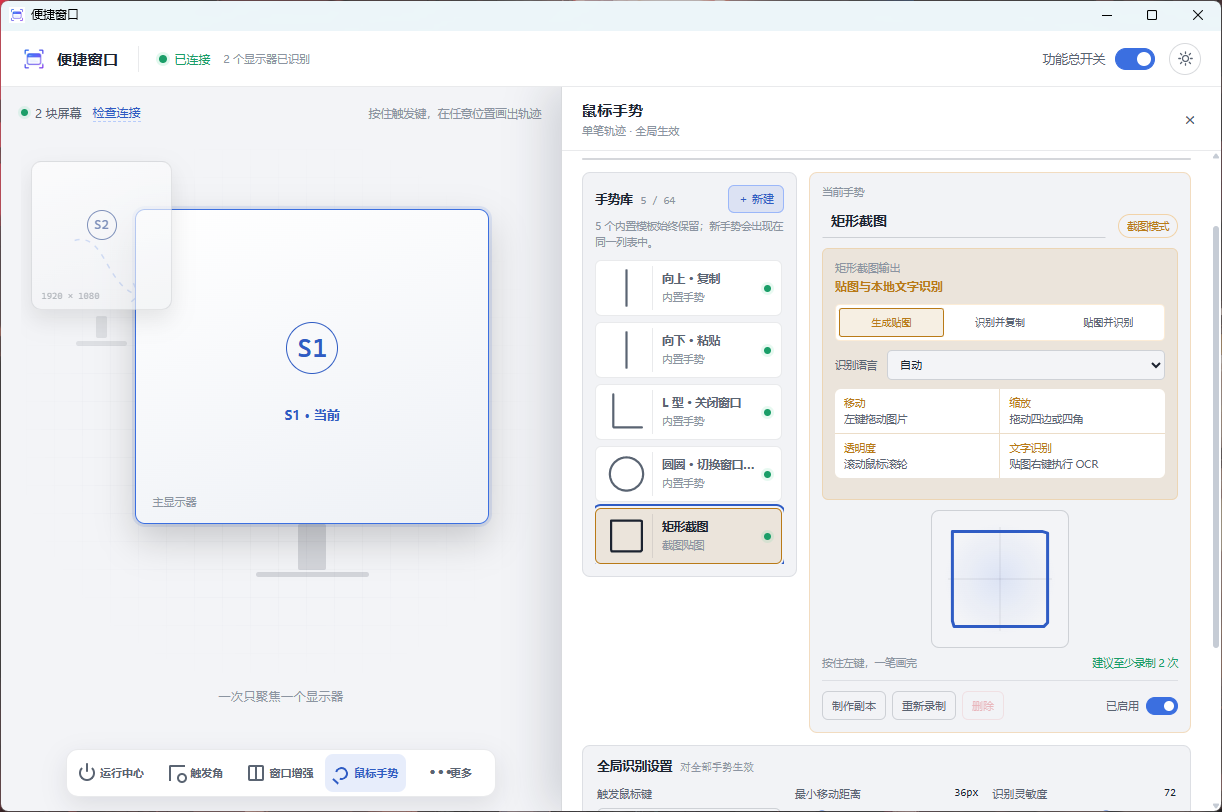Click the 文字识别 OCR hint cell

pos(1082,456)
